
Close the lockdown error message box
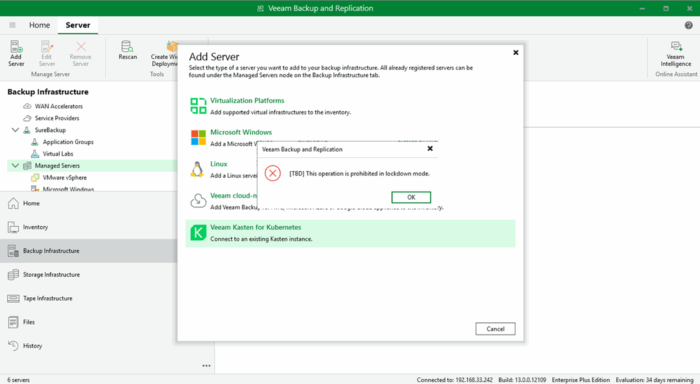coord(430,149)
